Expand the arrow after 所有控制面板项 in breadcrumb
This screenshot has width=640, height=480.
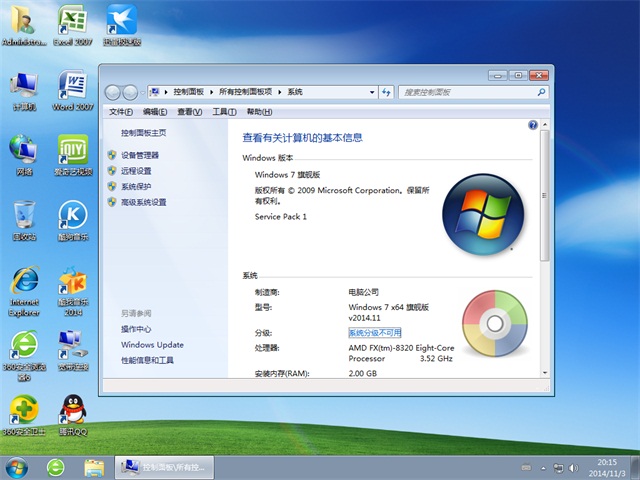coord(281,92)
